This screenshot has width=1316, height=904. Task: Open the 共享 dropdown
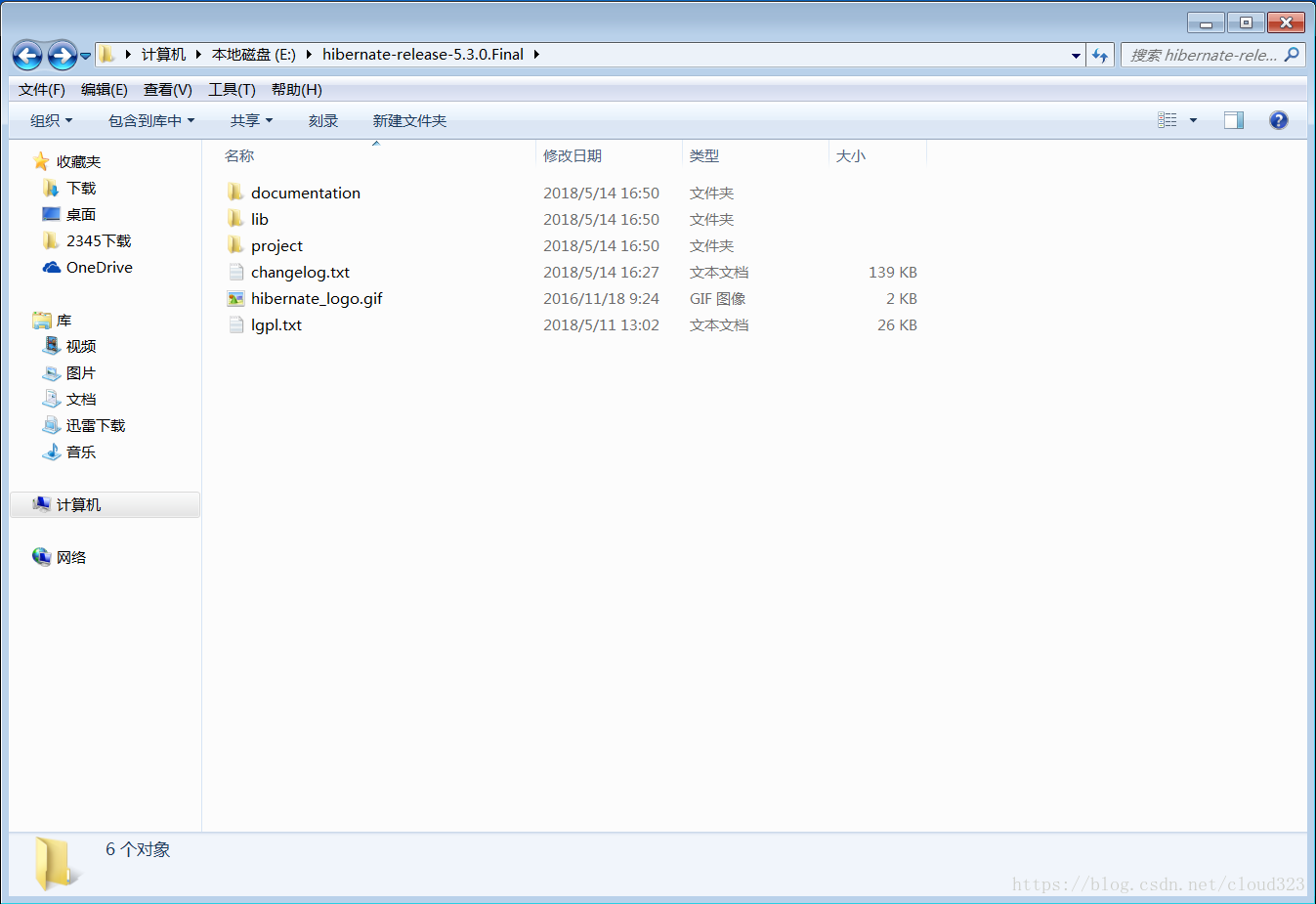251,121
